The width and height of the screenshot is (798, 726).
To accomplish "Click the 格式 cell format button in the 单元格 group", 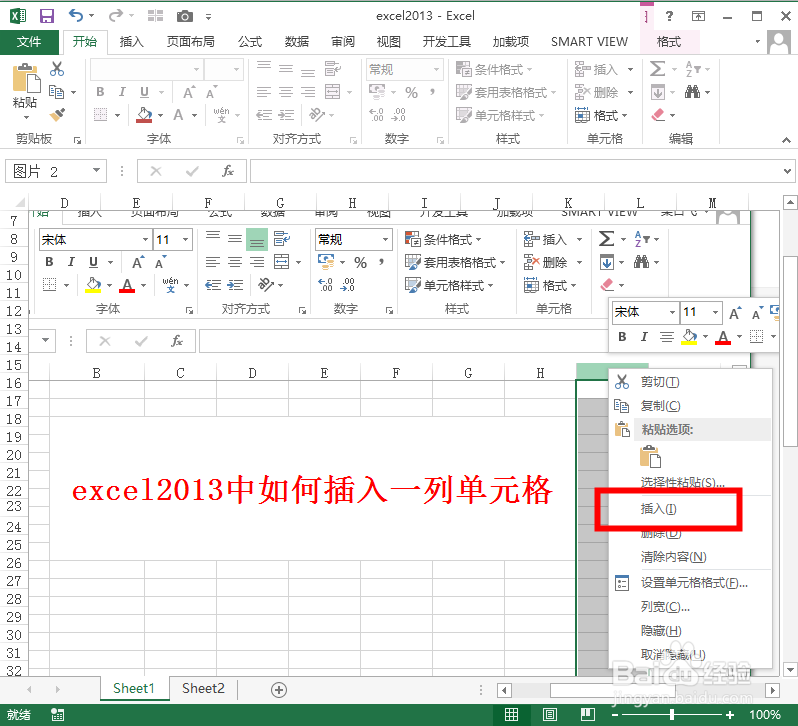I will (x=601, y=115).
